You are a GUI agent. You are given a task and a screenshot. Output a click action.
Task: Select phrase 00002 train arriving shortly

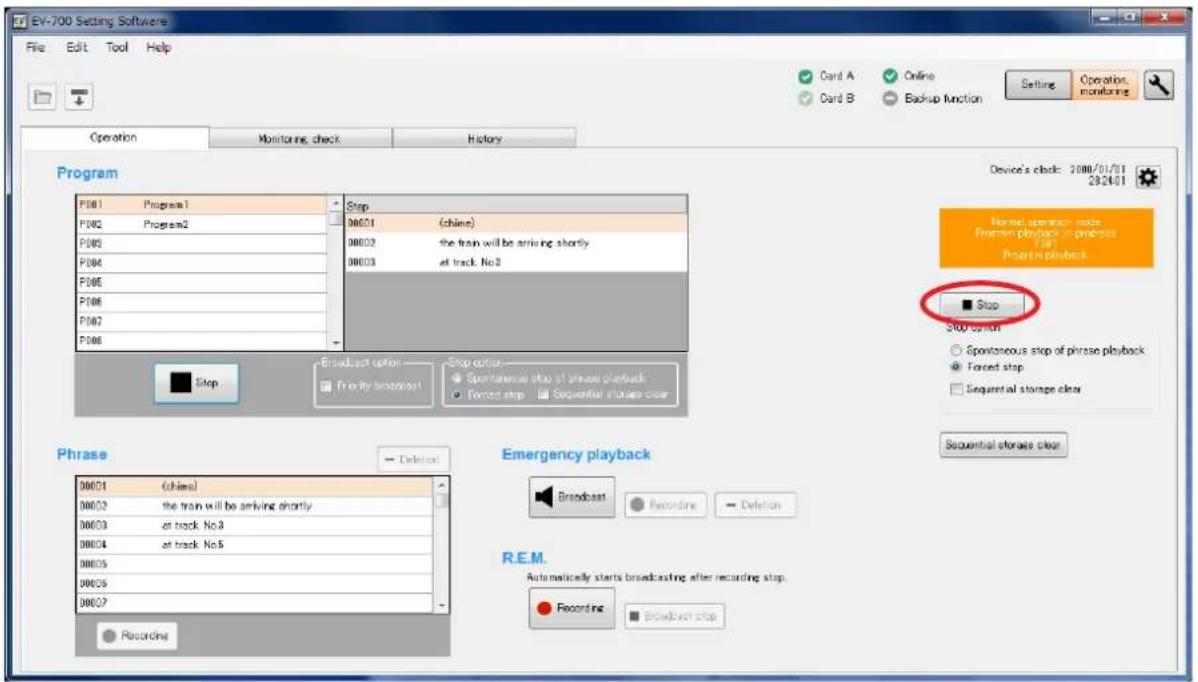click(x=255, y=506)
